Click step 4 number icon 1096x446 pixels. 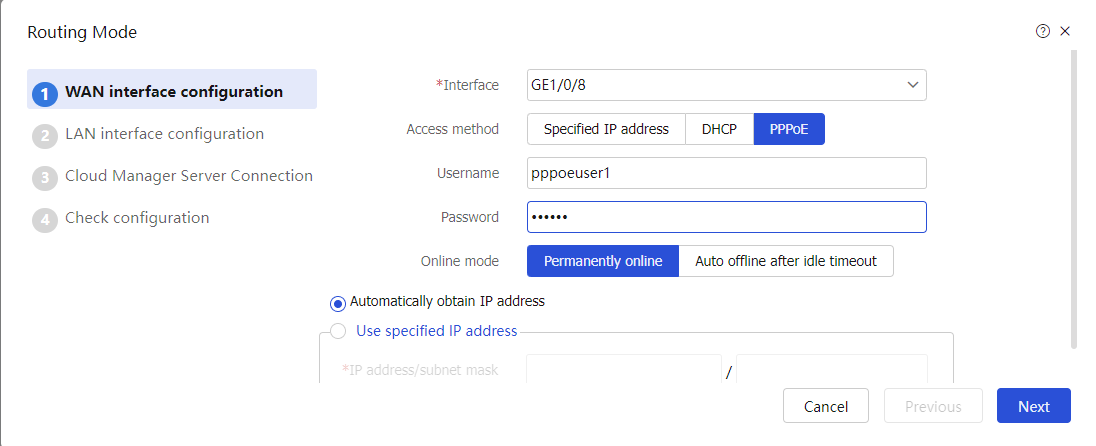[x=45, y=220]
